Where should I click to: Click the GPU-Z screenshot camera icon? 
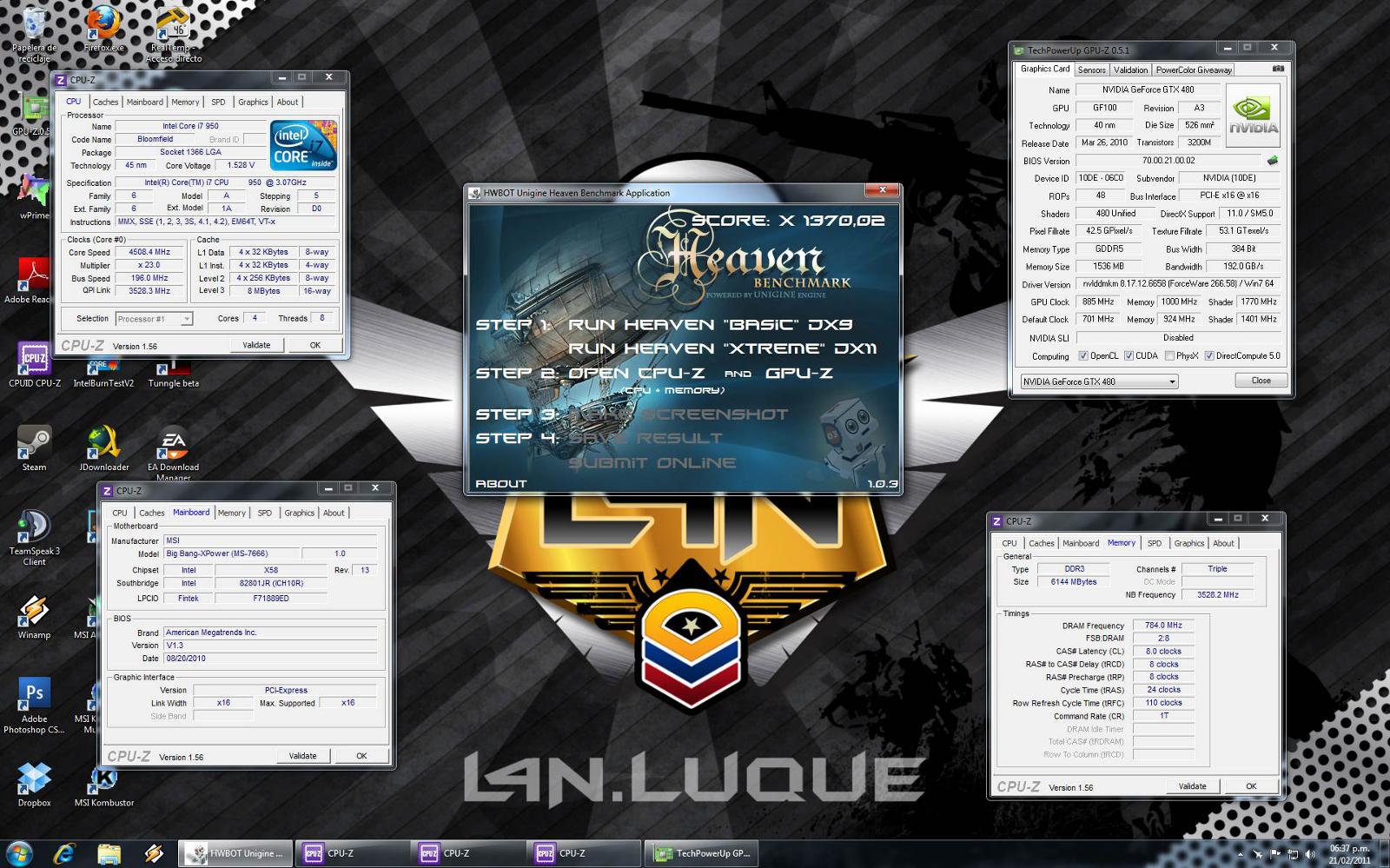pyautogui.click(x=1278, y=69)
